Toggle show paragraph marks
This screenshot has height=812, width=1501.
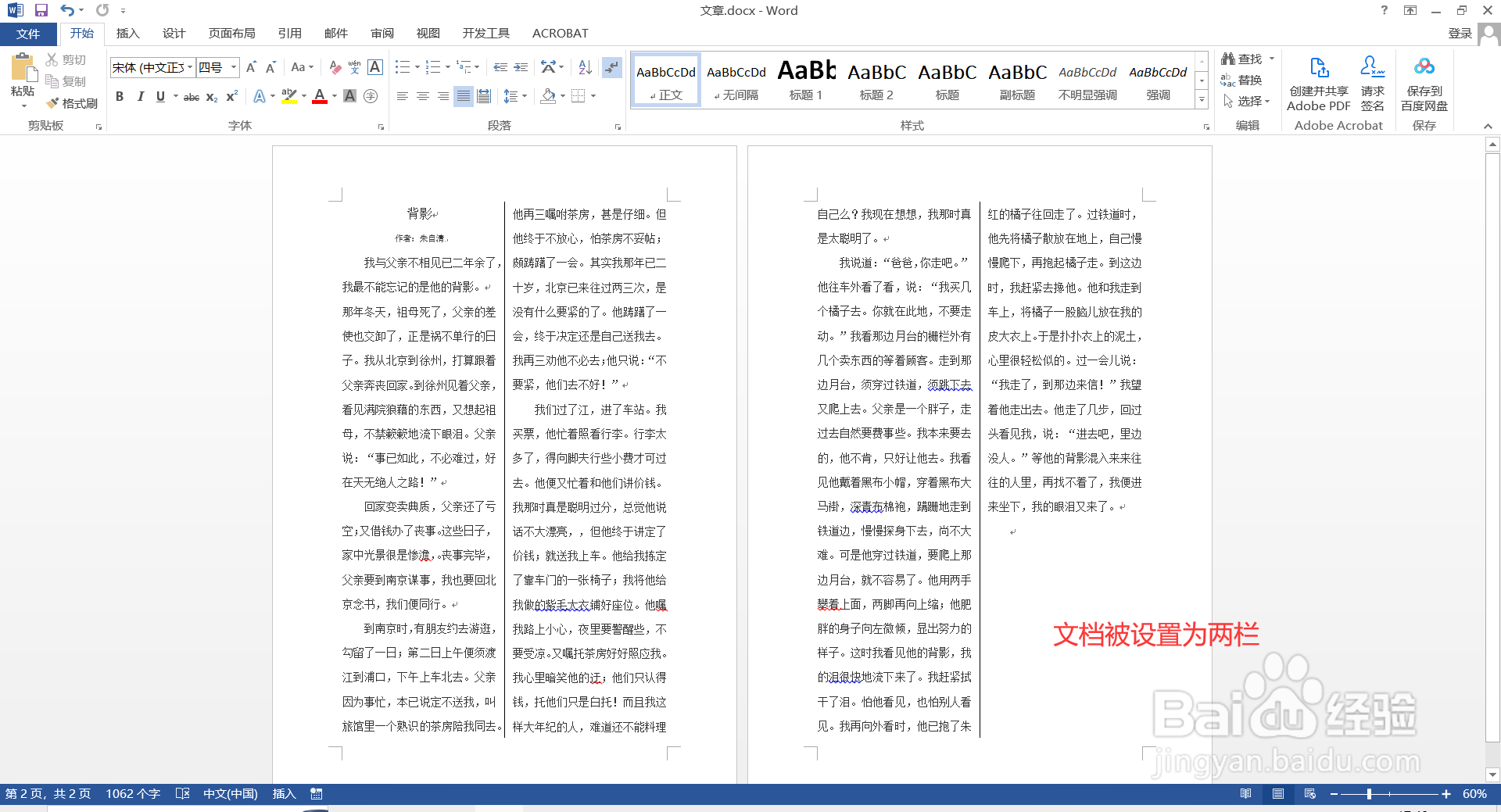tap(611, 68)
